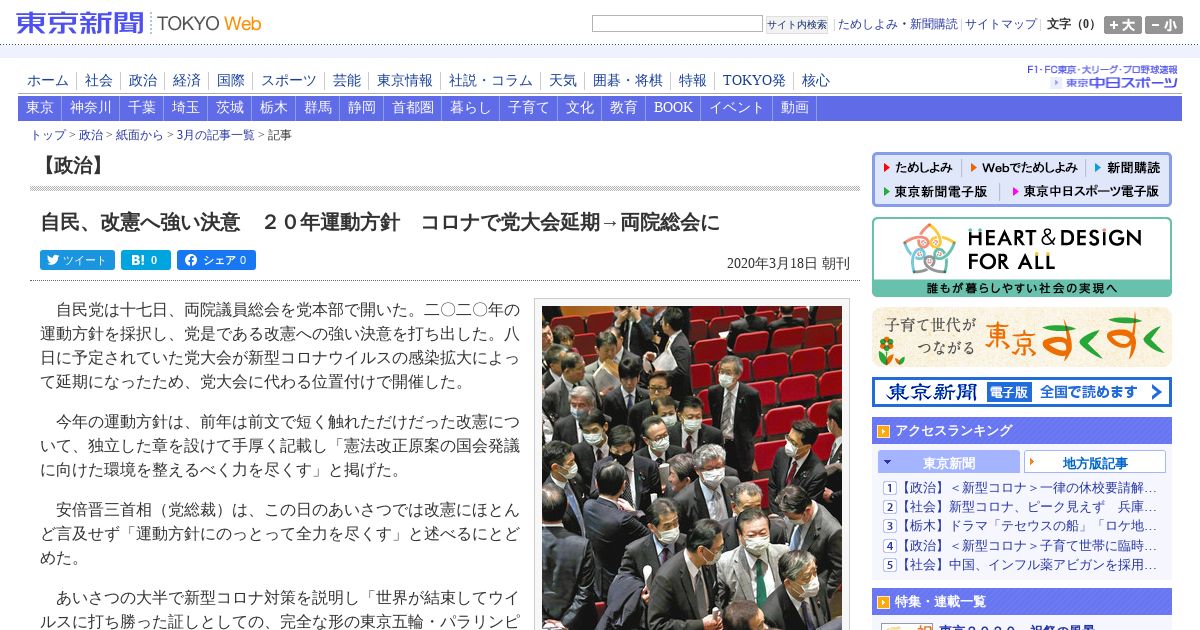
Task: Open the 社会 section
Action: point(99,81)
